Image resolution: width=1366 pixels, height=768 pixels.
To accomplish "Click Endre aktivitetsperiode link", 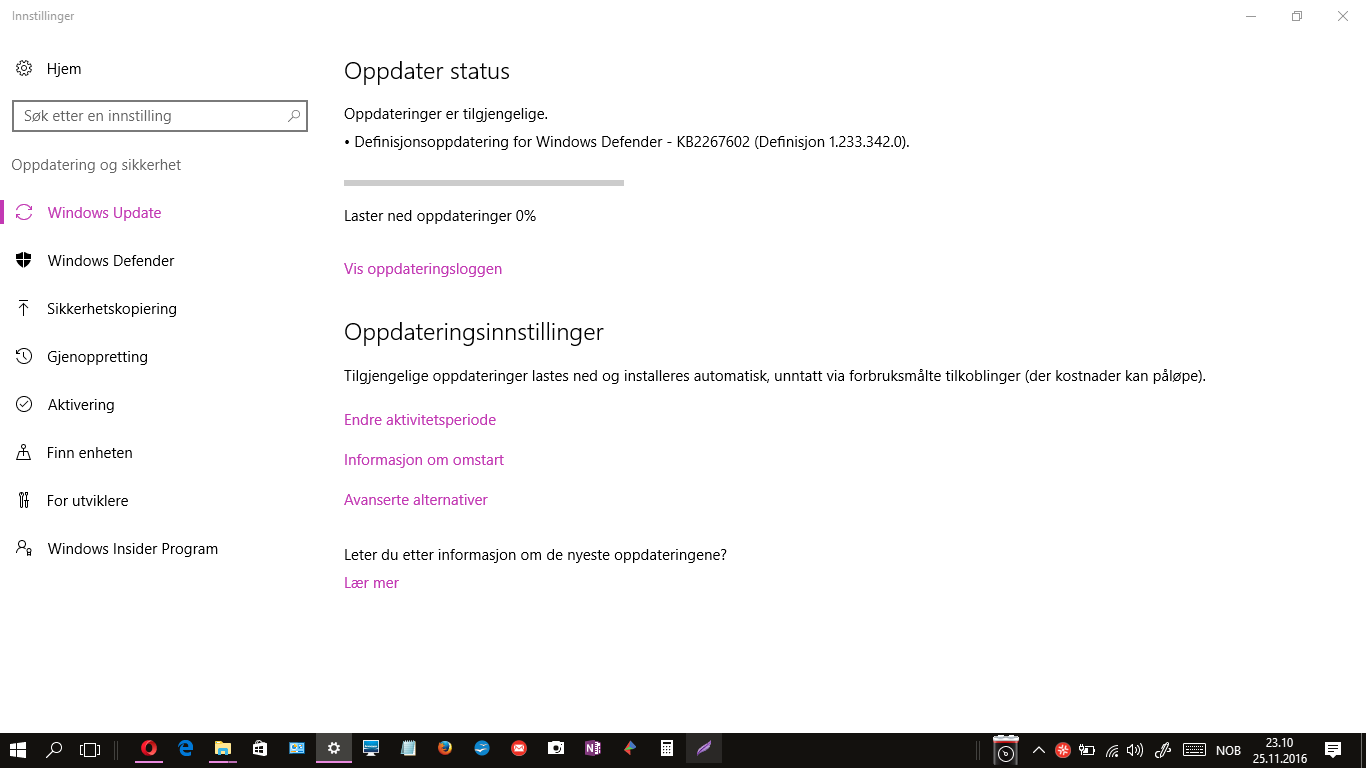I will (420, 420).
